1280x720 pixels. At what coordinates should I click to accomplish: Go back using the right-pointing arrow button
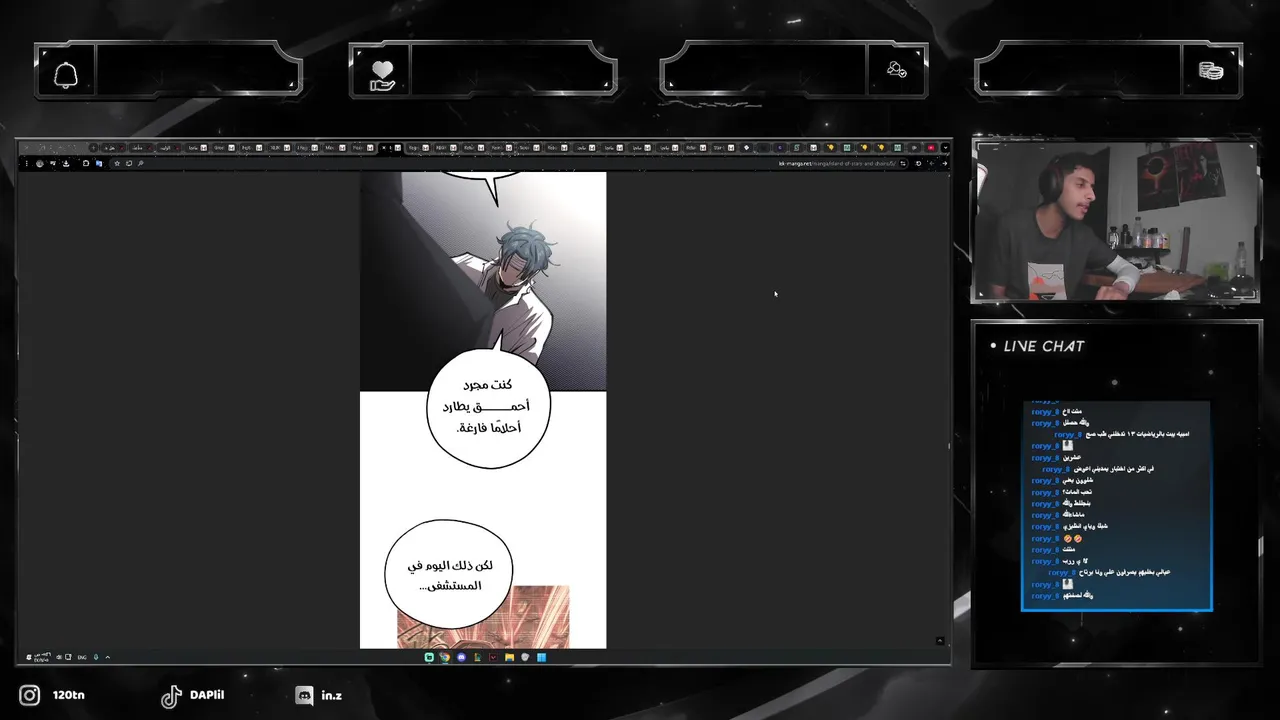click(944, 163)
